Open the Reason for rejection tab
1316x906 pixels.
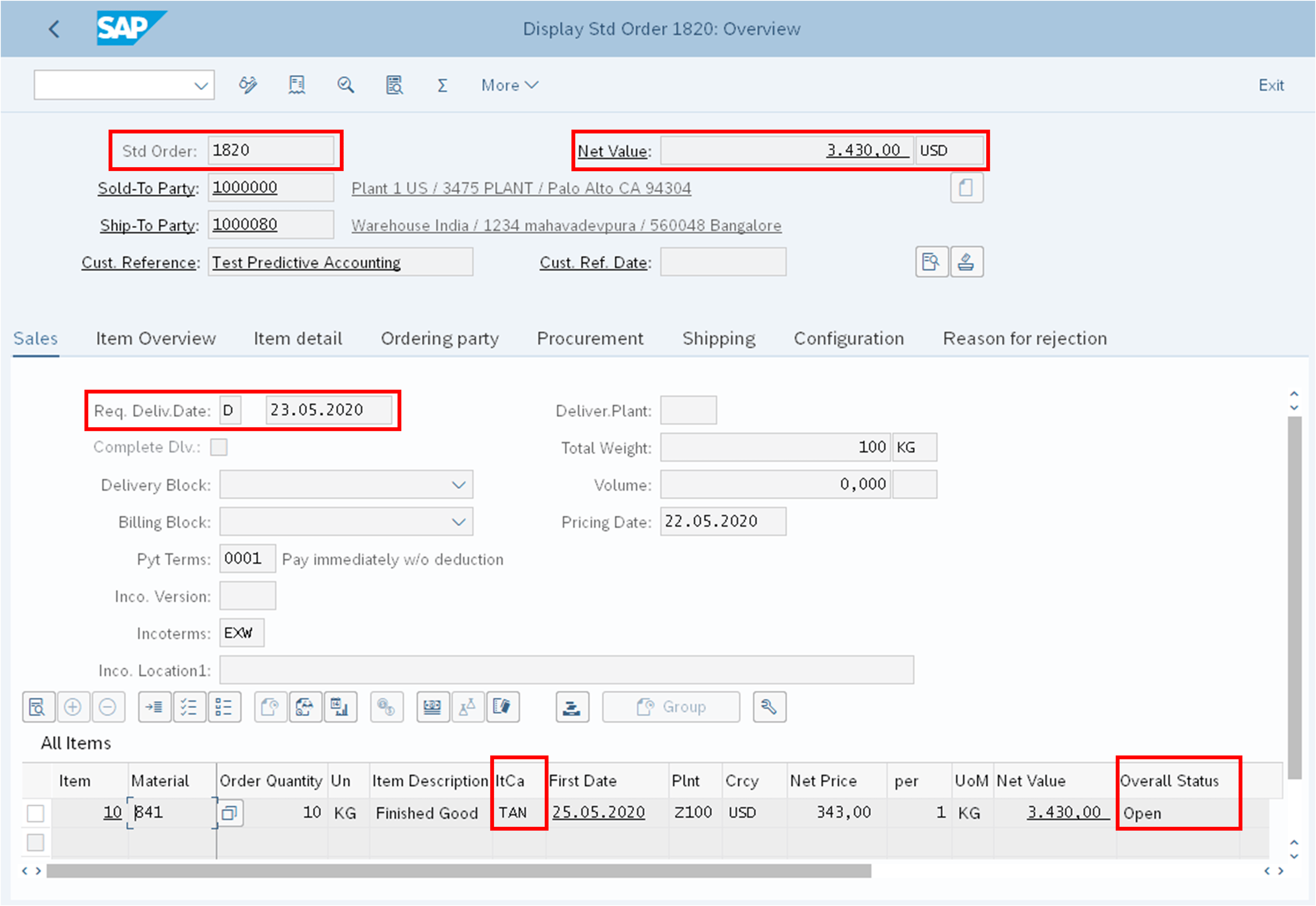click(x=1024, y=338)
